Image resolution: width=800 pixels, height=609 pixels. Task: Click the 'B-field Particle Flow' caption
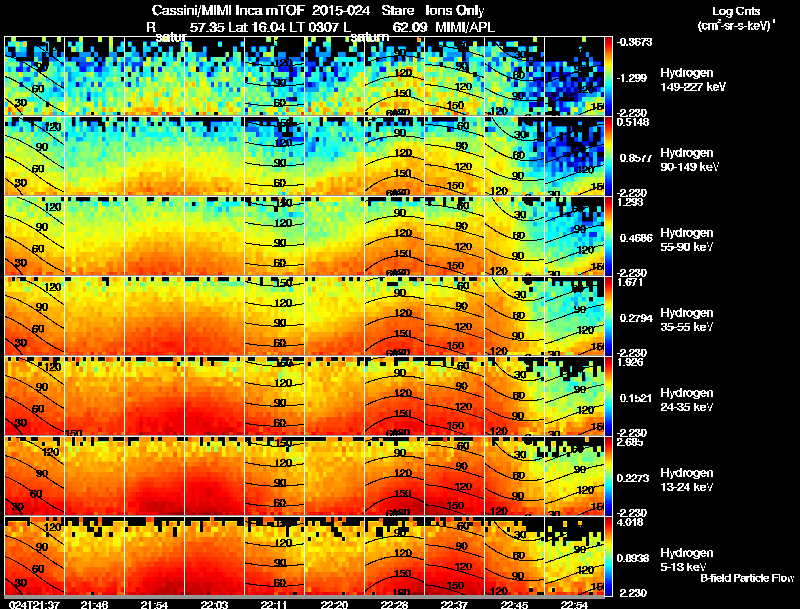[747, 578]
